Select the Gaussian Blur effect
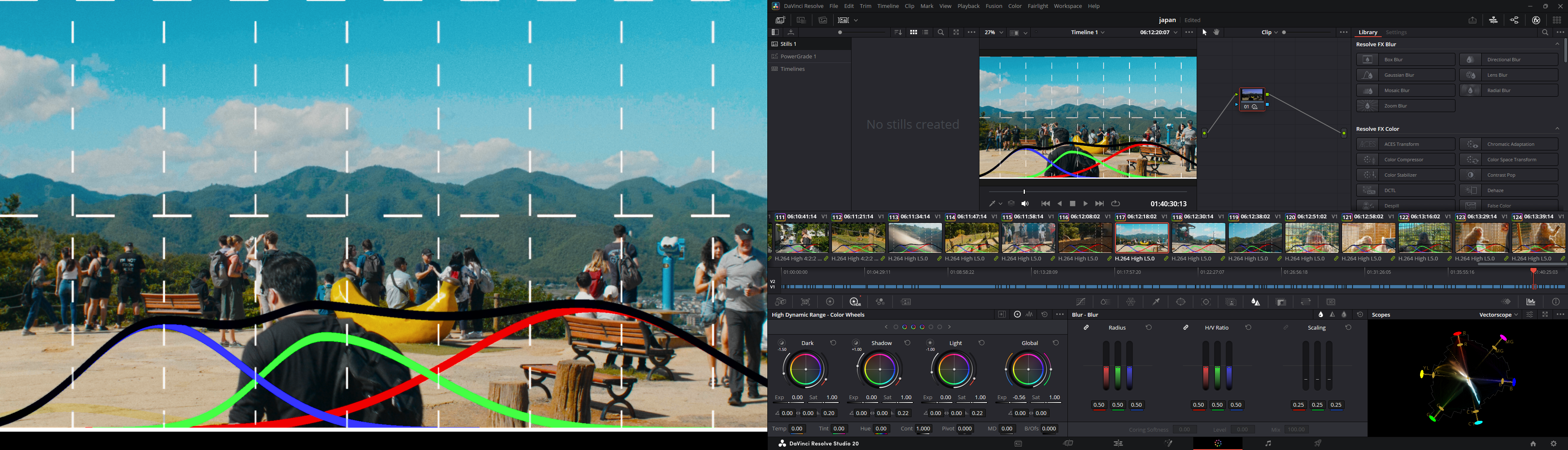 (1405, 75)
